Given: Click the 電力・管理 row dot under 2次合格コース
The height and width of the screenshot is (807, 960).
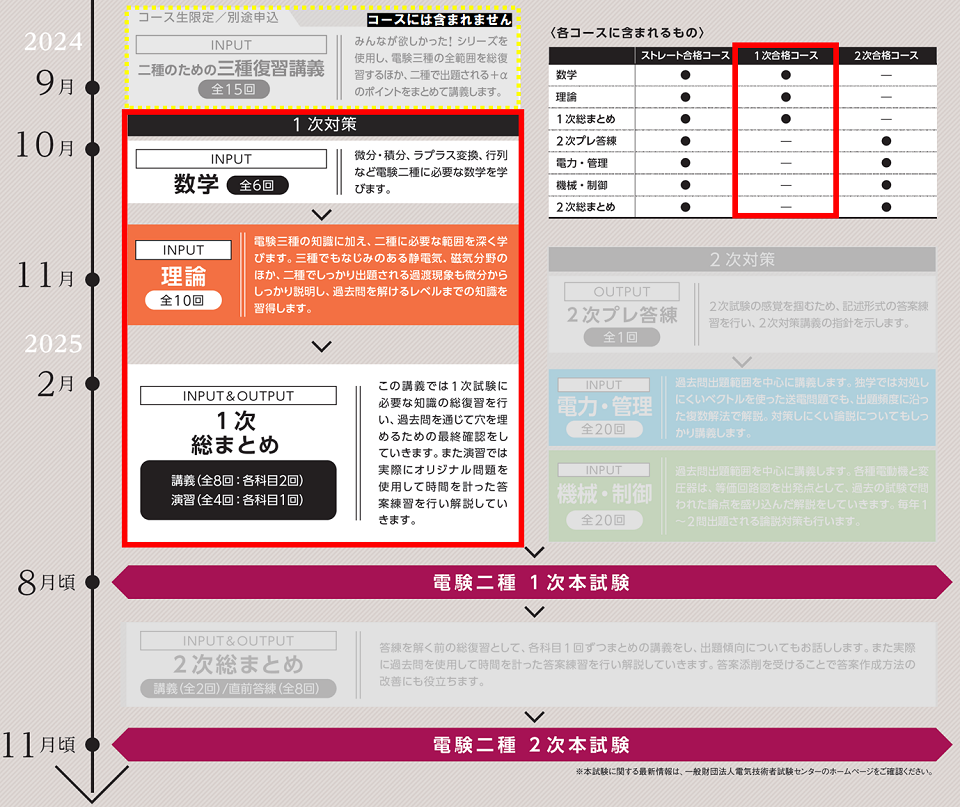Looking at the screenshot, I should pos(886,162).
